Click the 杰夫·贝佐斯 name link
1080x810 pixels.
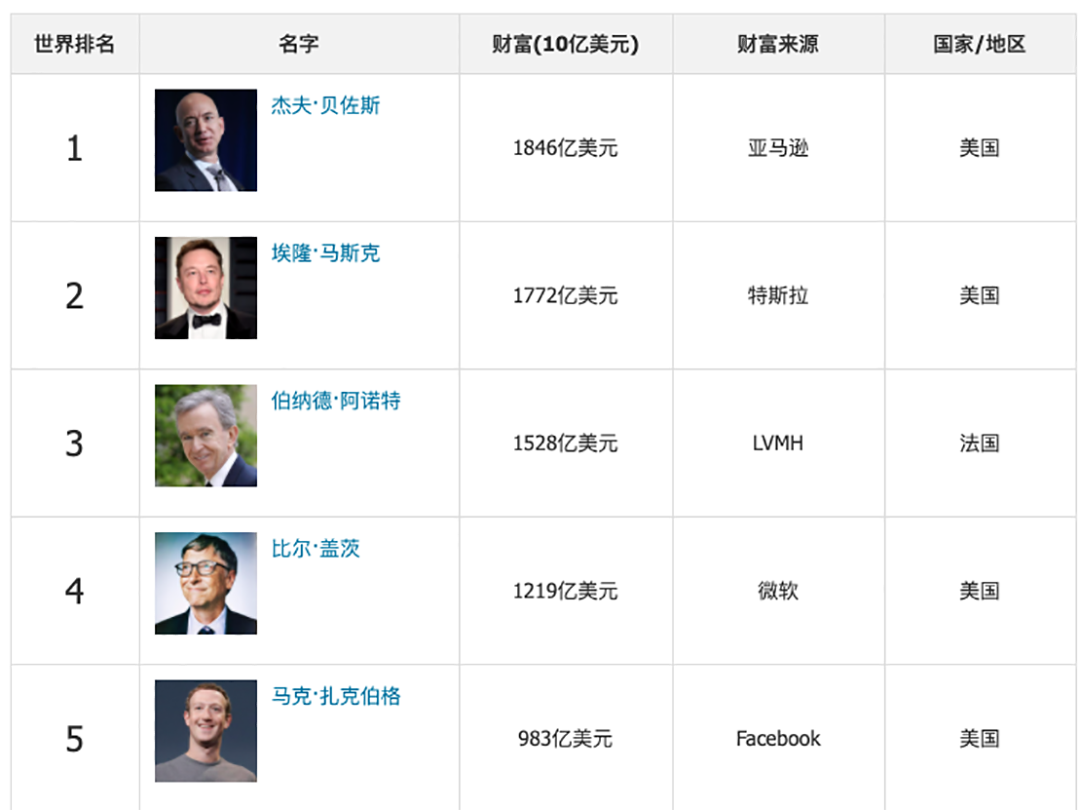[326, 106]
